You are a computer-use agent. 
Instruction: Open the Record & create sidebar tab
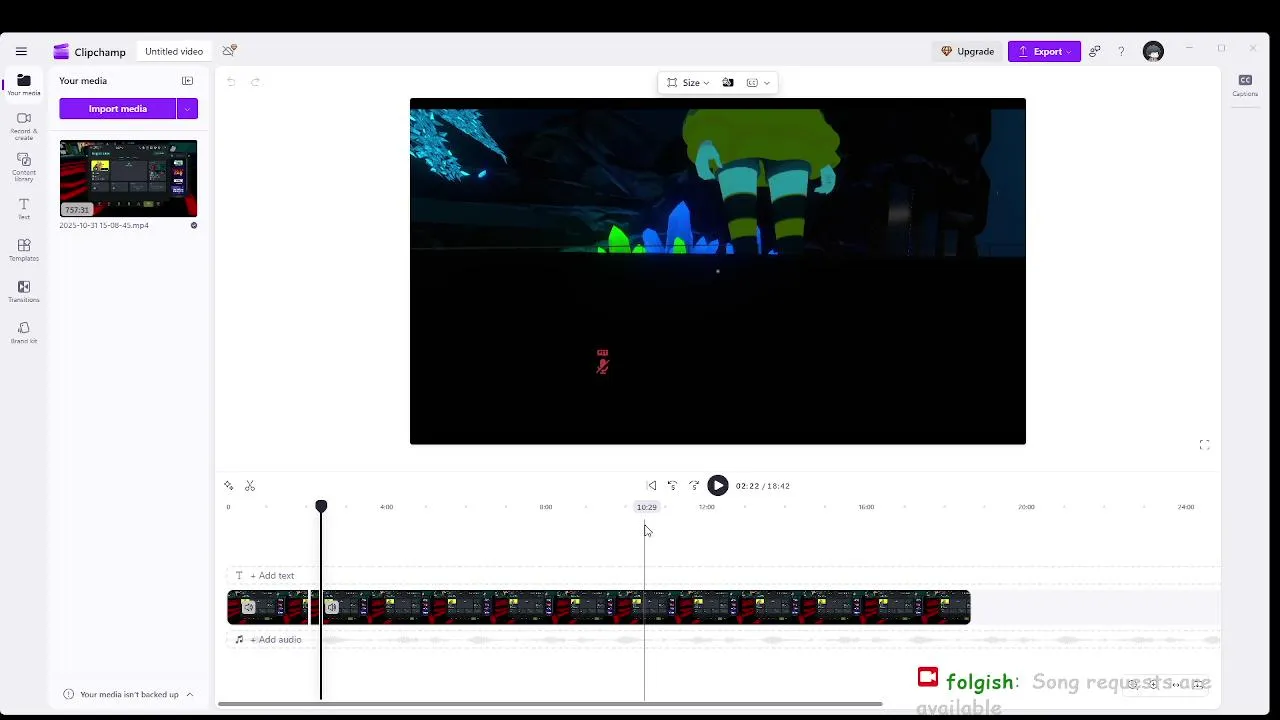pyautogui.click(x=24, y=125)
